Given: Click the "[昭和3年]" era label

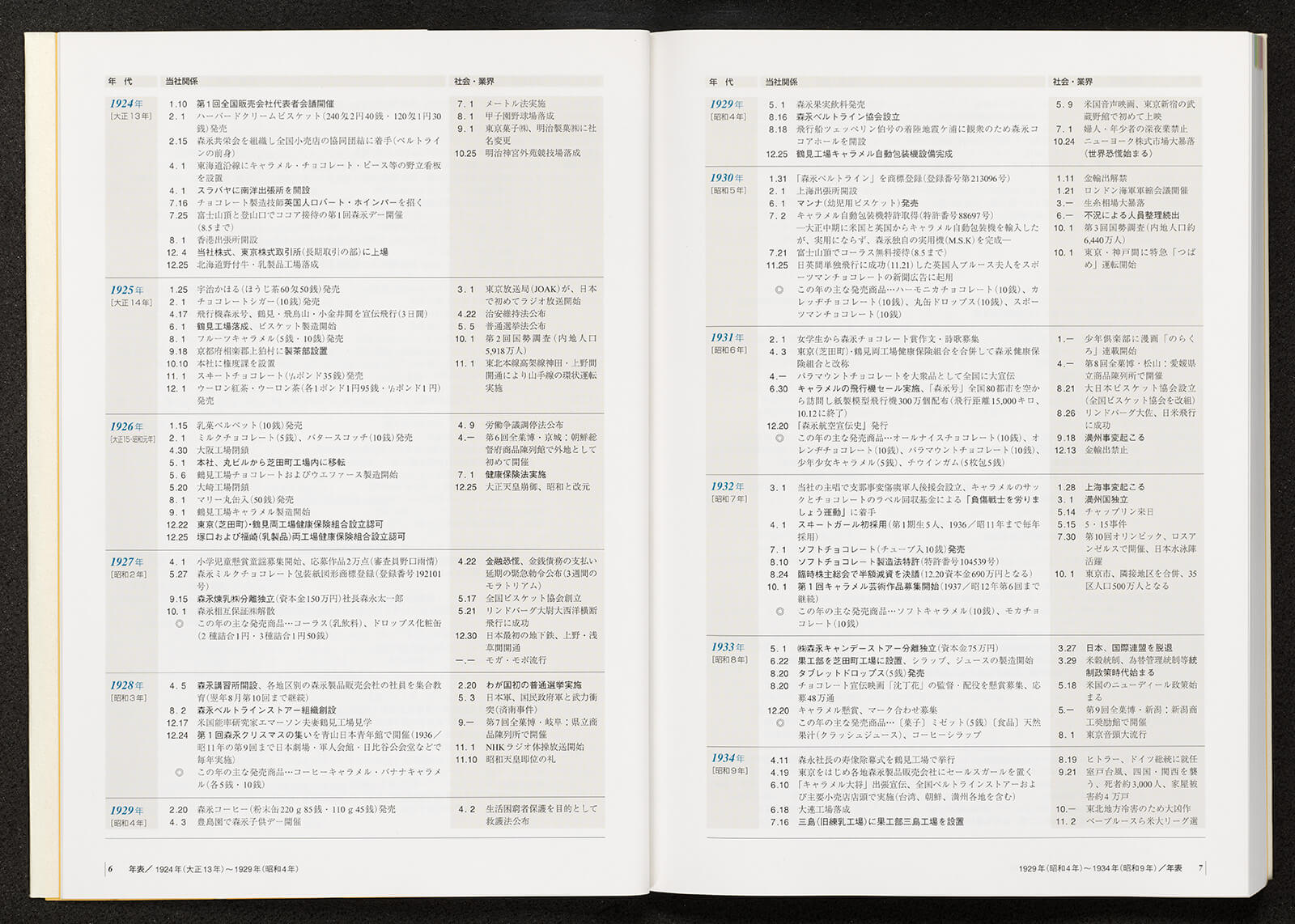Looking at the screenshot, I should point(129,698).
